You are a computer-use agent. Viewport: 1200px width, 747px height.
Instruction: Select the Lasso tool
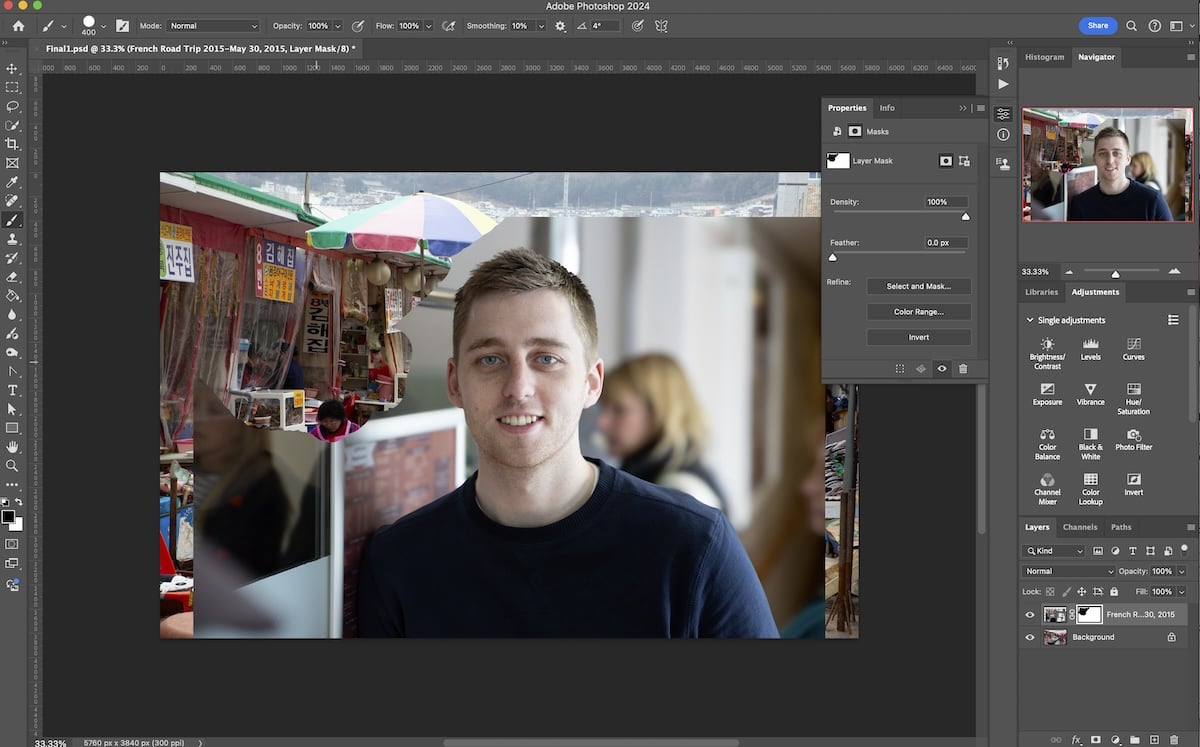pos(13,107)
